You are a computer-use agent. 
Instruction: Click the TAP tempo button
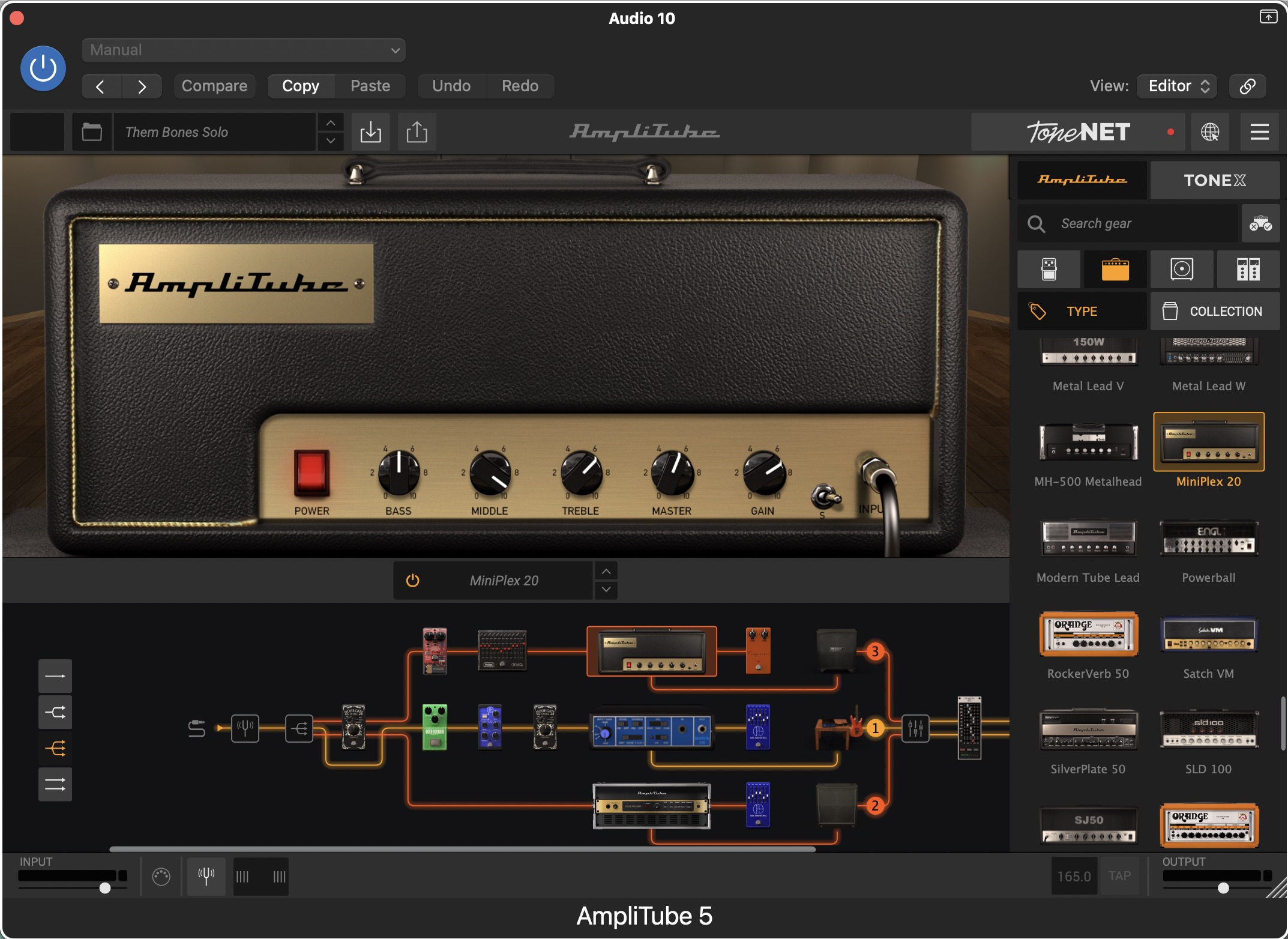[1119, 876]
